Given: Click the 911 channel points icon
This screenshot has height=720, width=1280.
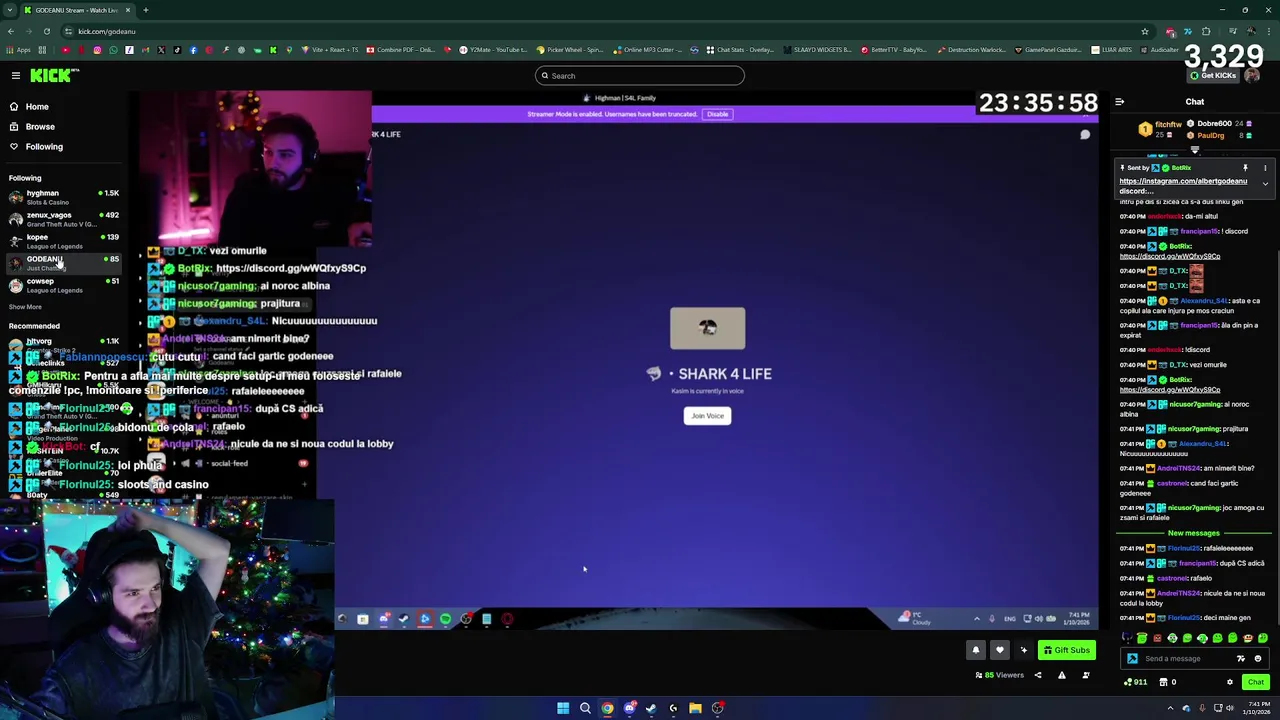Looking at the screenshot, I should tap(1134, 682).
